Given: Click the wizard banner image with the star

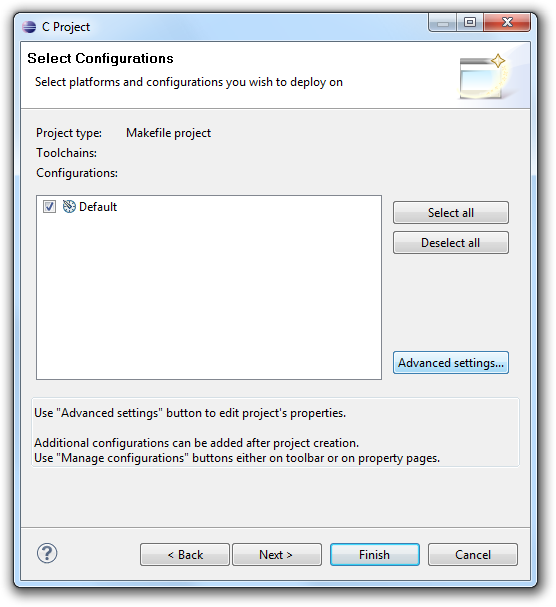Looking at the screenshot, I should [484, 76].
